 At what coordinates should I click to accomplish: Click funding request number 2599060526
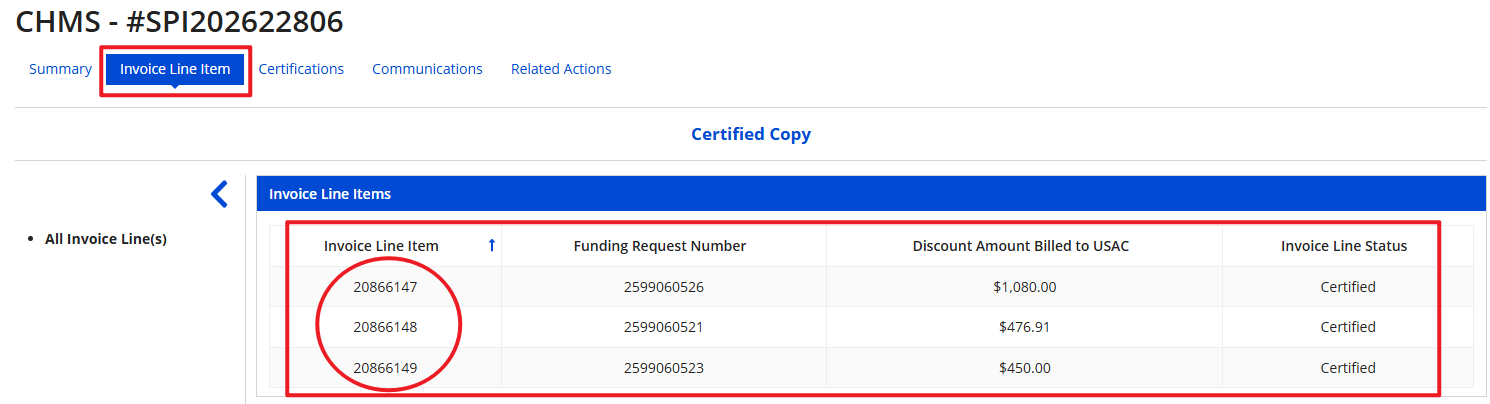(663, 287)
